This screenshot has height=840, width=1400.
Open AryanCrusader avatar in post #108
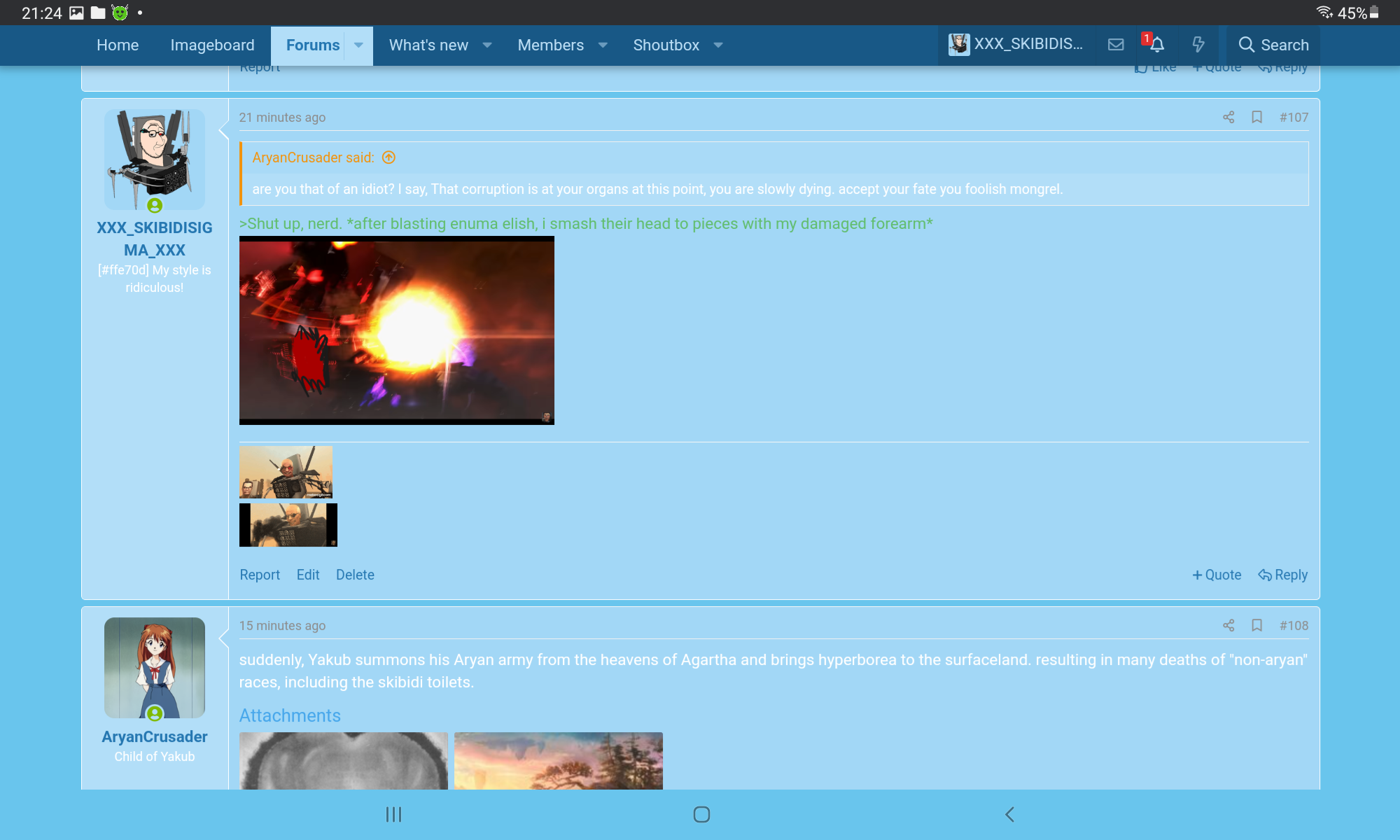155,668
